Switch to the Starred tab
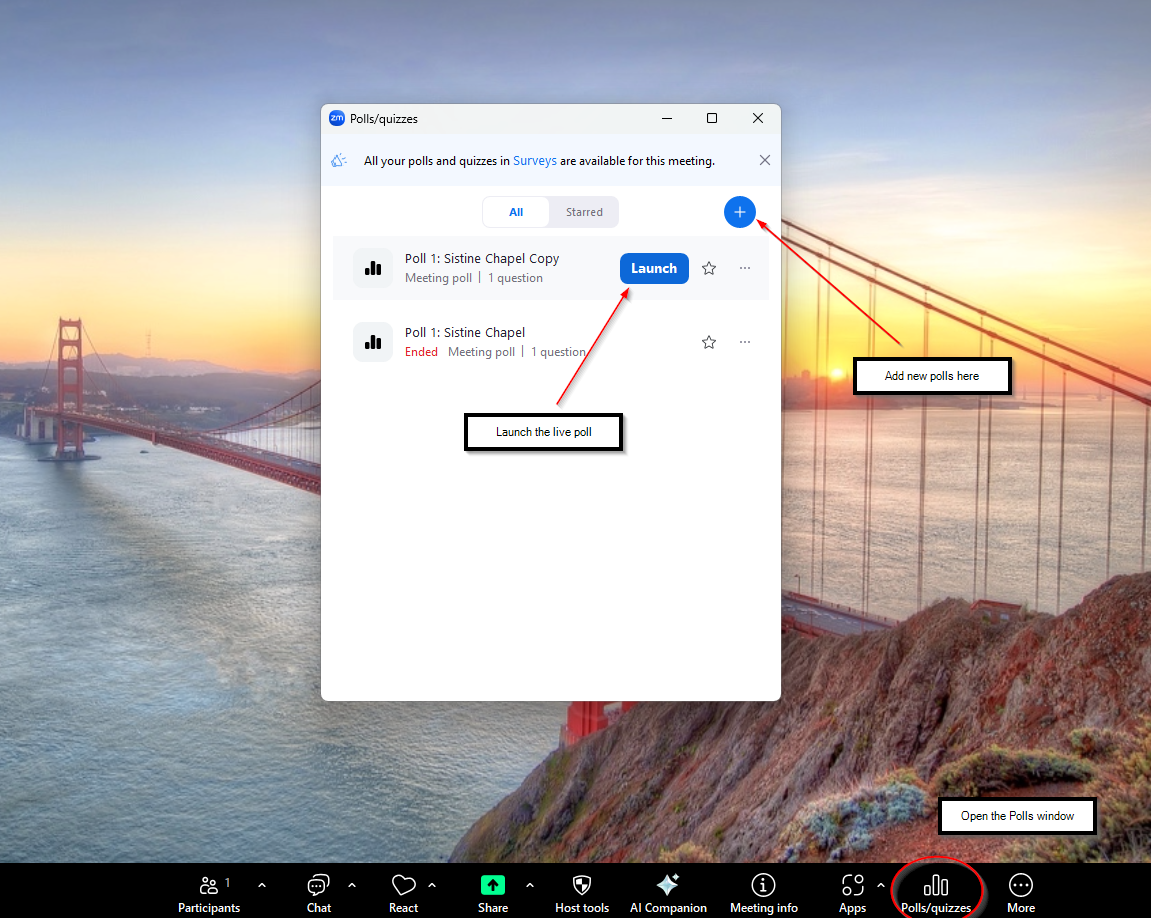The image size is (1151, 918). pyautogui.click(x=584, y=212)
